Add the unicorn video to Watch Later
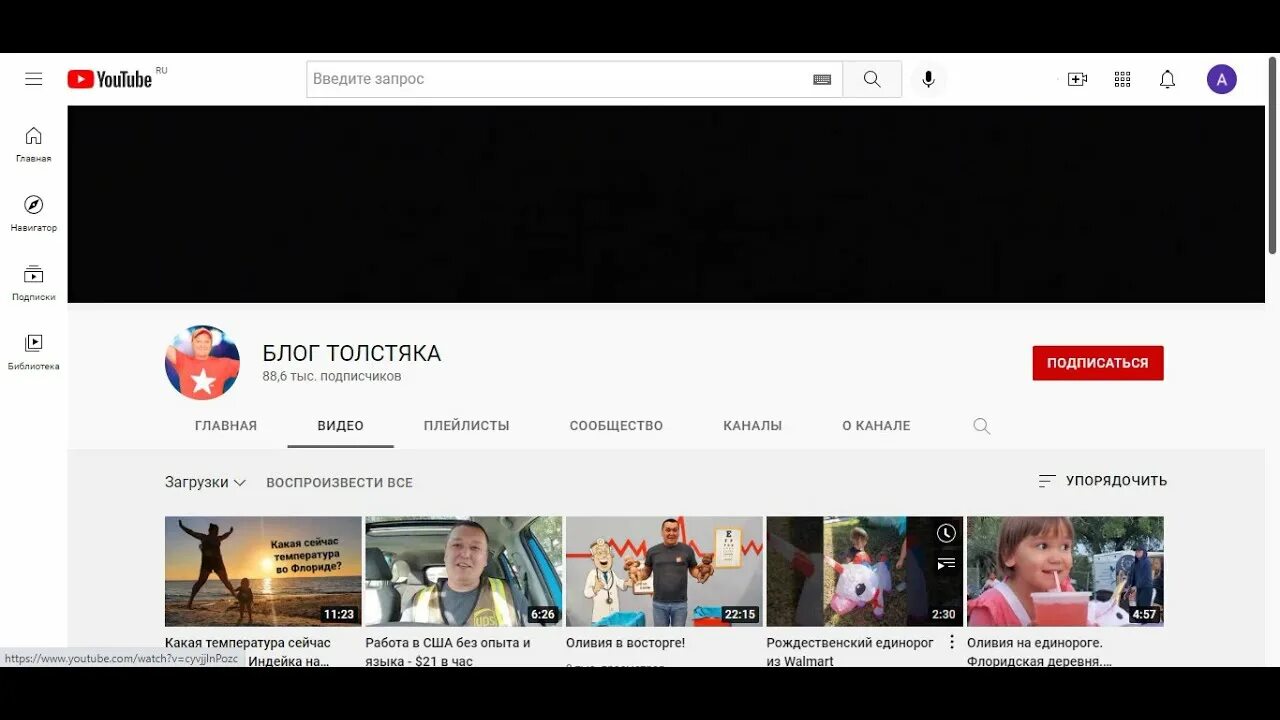This screenshot has height=720, width=1280. tap(945, 533)
